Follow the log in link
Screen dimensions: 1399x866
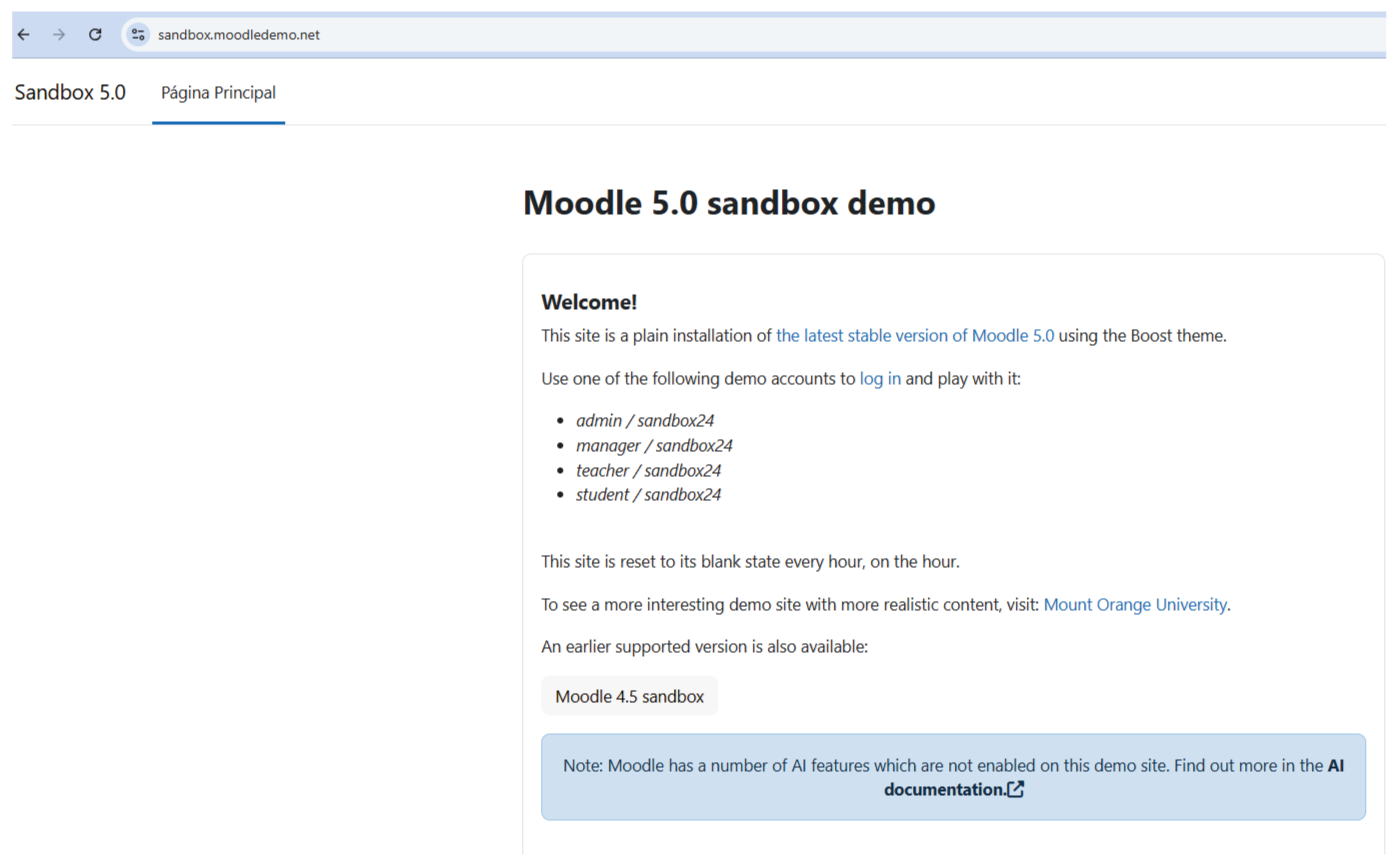coord(880,379)
